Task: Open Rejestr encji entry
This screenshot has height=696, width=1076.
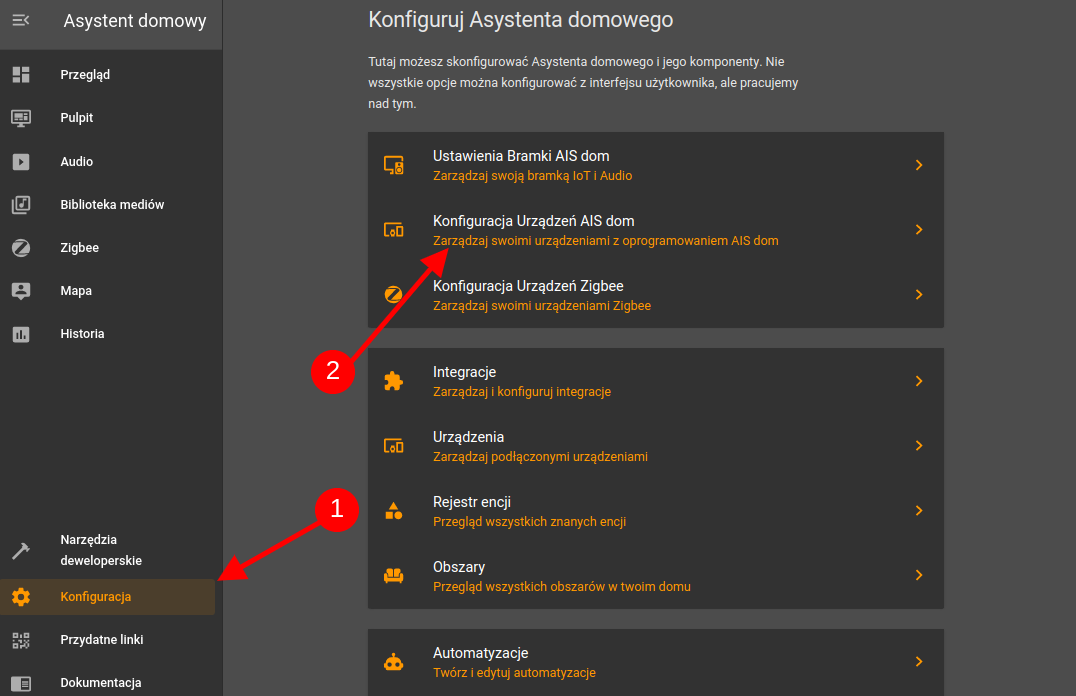Action: 655,511
